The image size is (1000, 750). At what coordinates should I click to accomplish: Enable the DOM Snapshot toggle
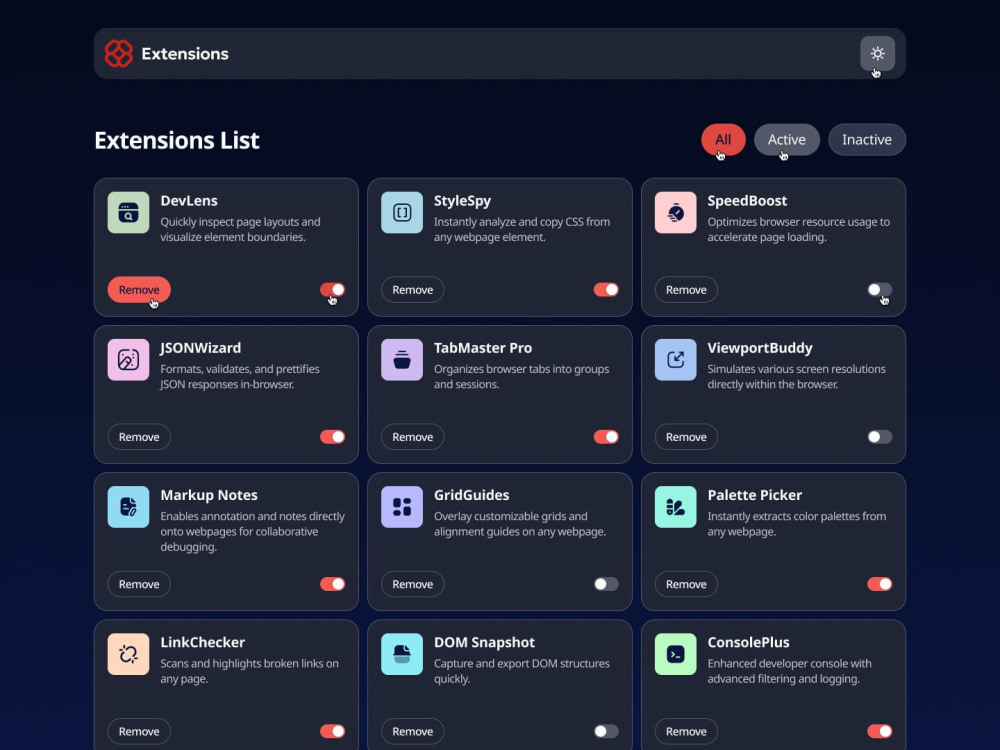606,732
